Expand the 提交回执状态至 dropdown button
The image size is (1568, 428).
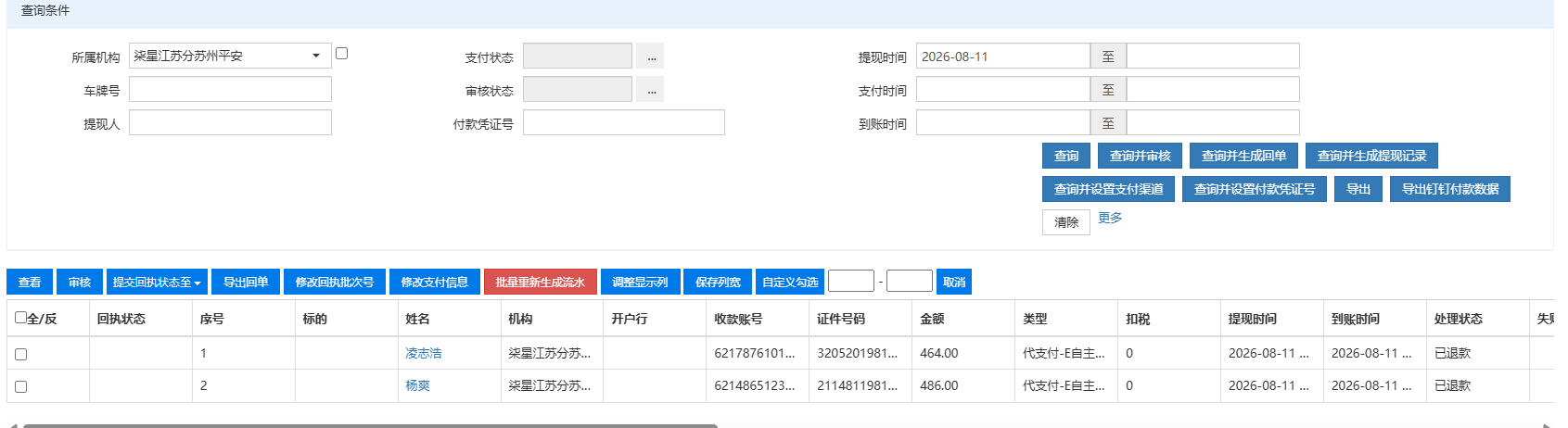[157, 282]
